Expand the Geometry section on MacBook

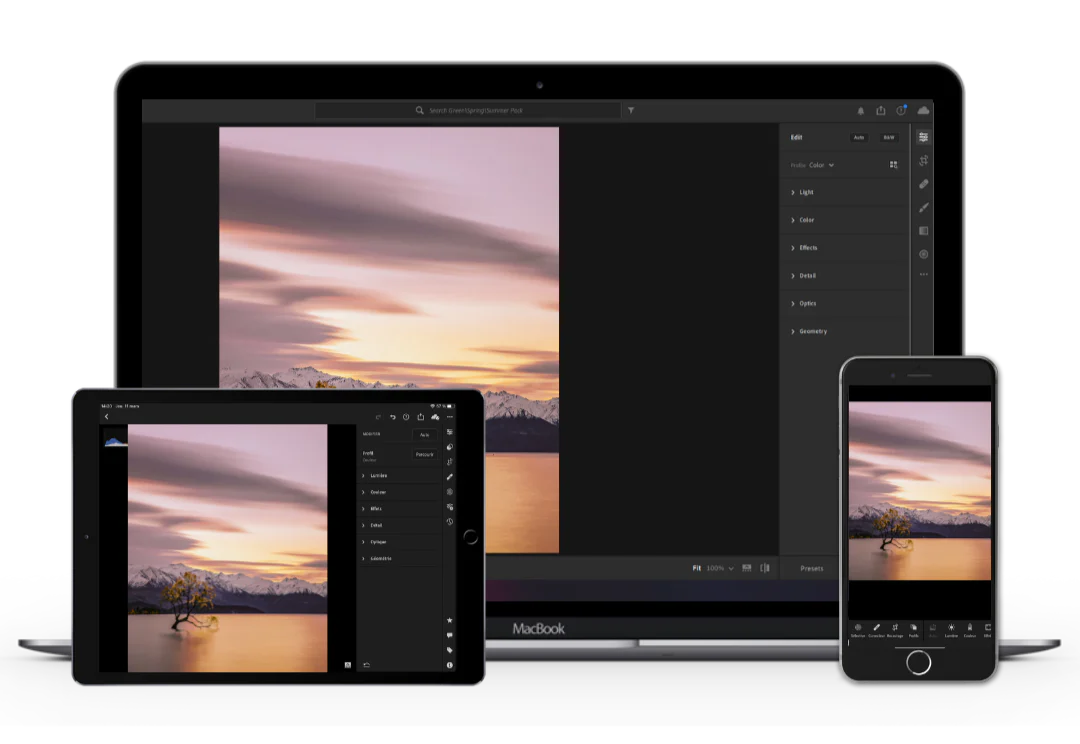click(812, 331)
